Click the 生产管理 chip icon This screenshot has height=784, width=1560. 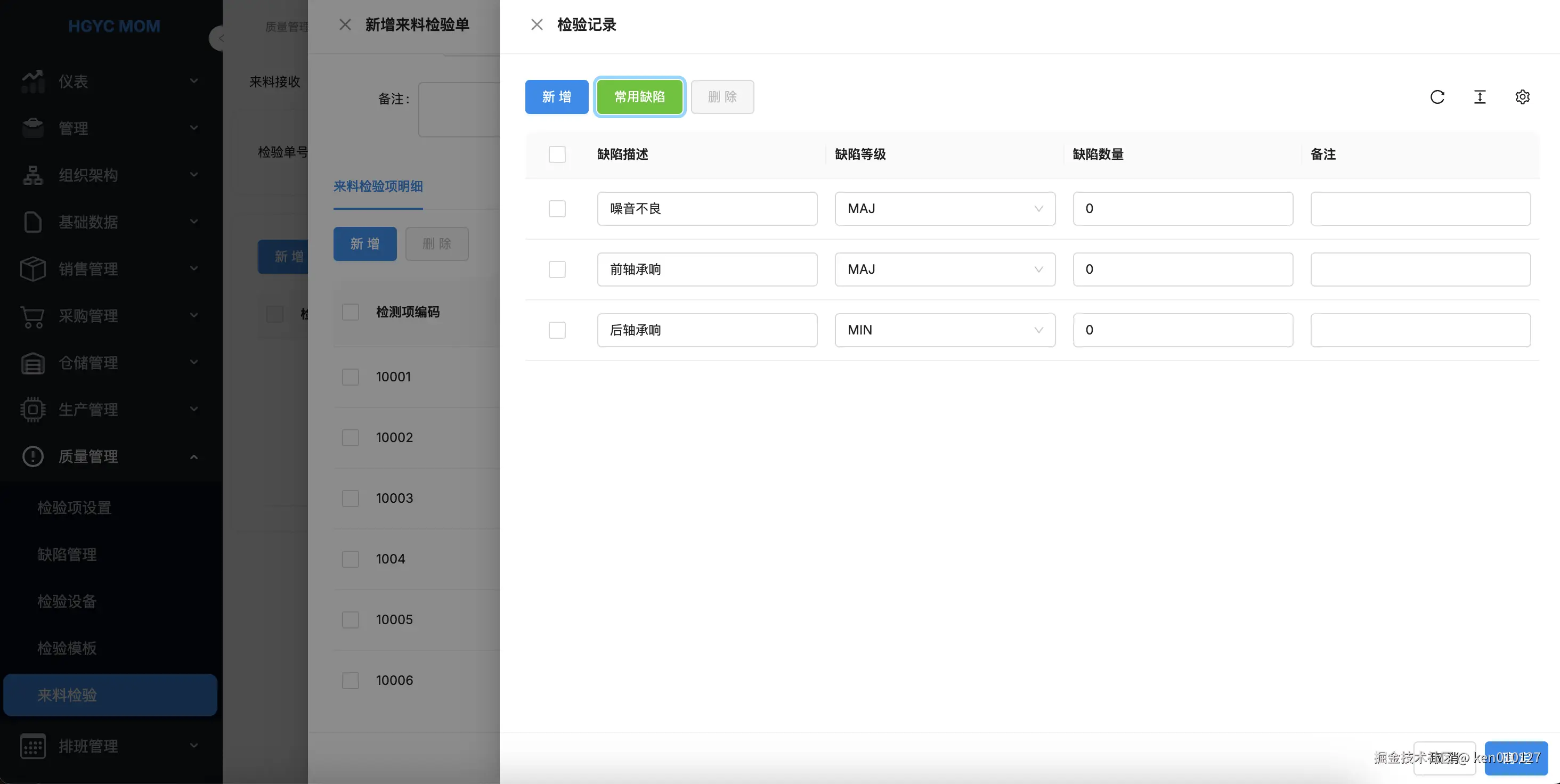tap(32, 410)
